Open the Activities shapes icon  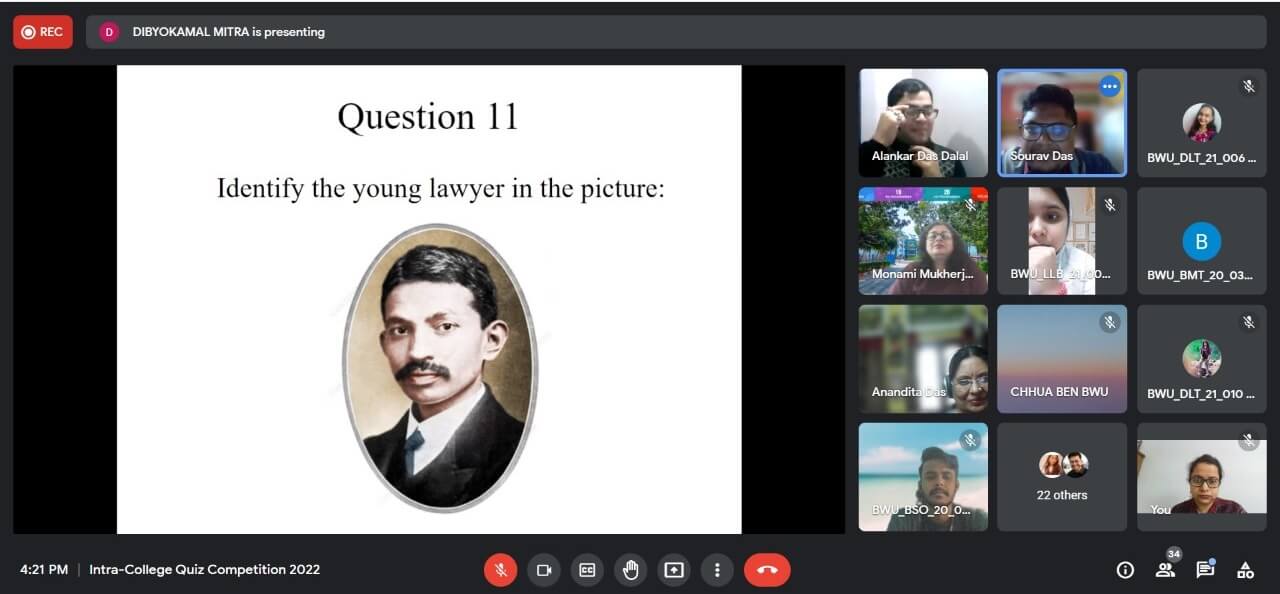coord(1245,570)
